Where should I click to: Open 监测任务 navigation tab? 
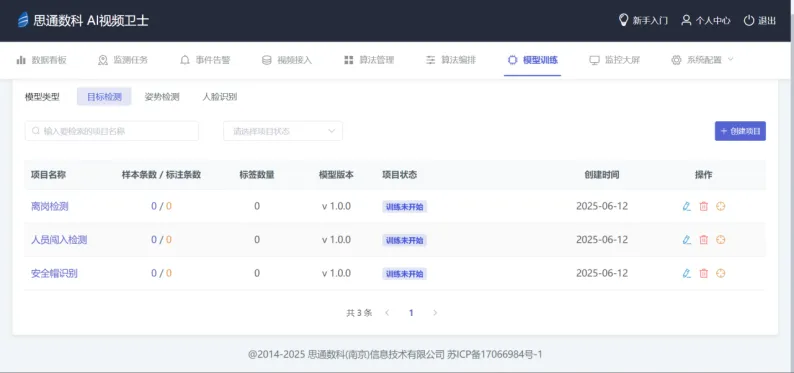tap(123, 60)
